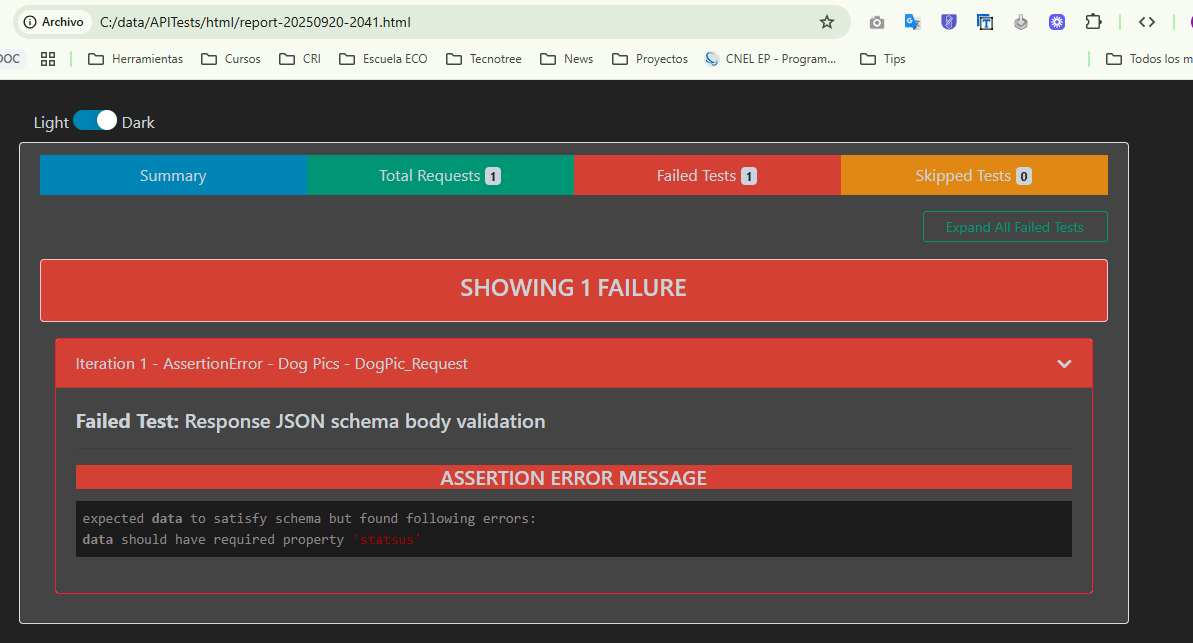Open the Google Translate extension

pos(912,22)
